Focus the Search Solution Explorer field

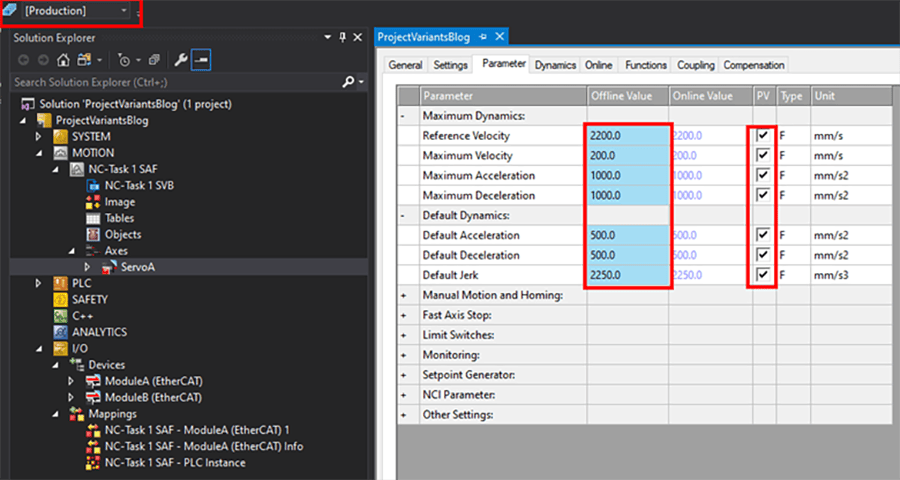pyautogui.click(x=176, y=82)
